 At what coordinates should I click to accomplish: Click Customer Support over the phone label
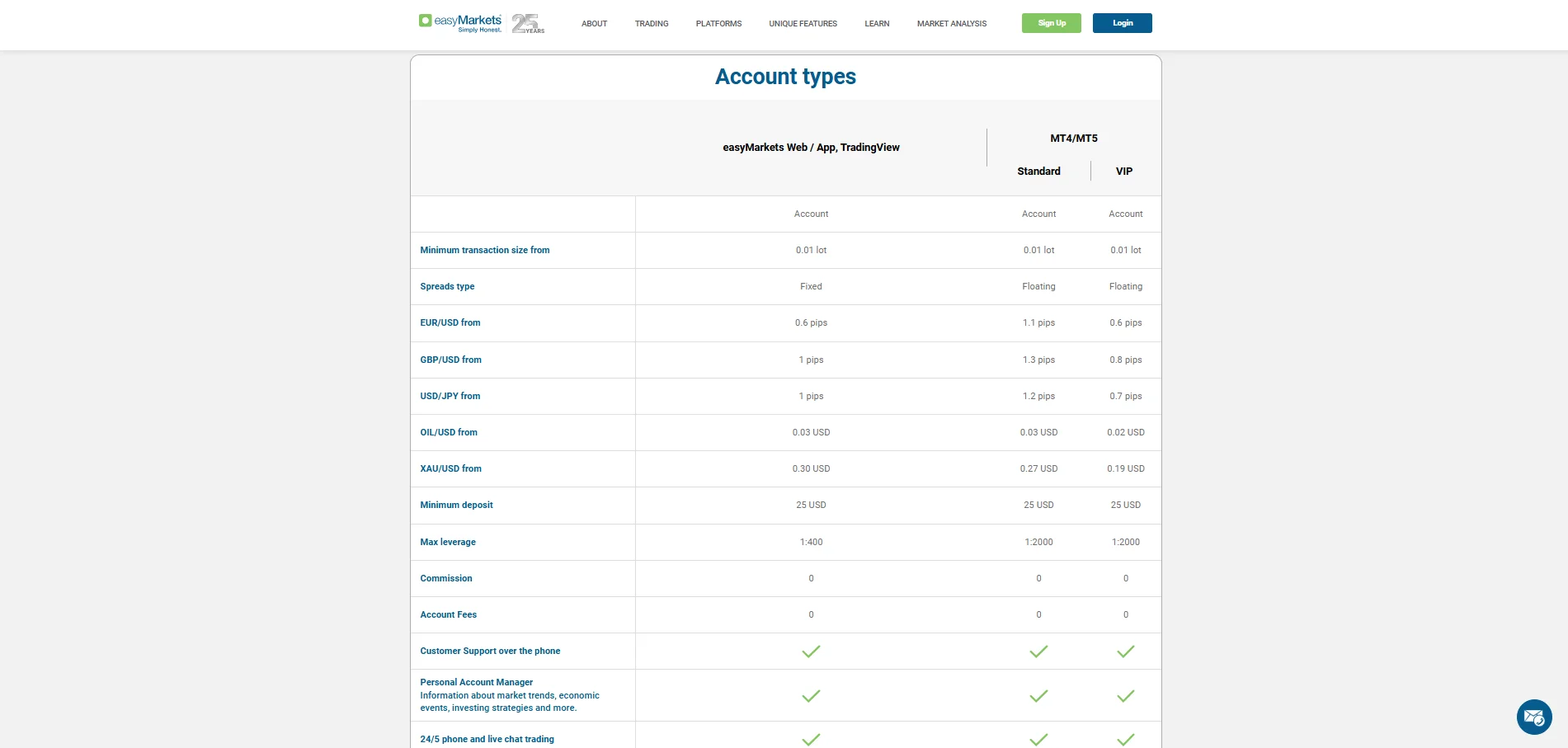pos(490,651)
